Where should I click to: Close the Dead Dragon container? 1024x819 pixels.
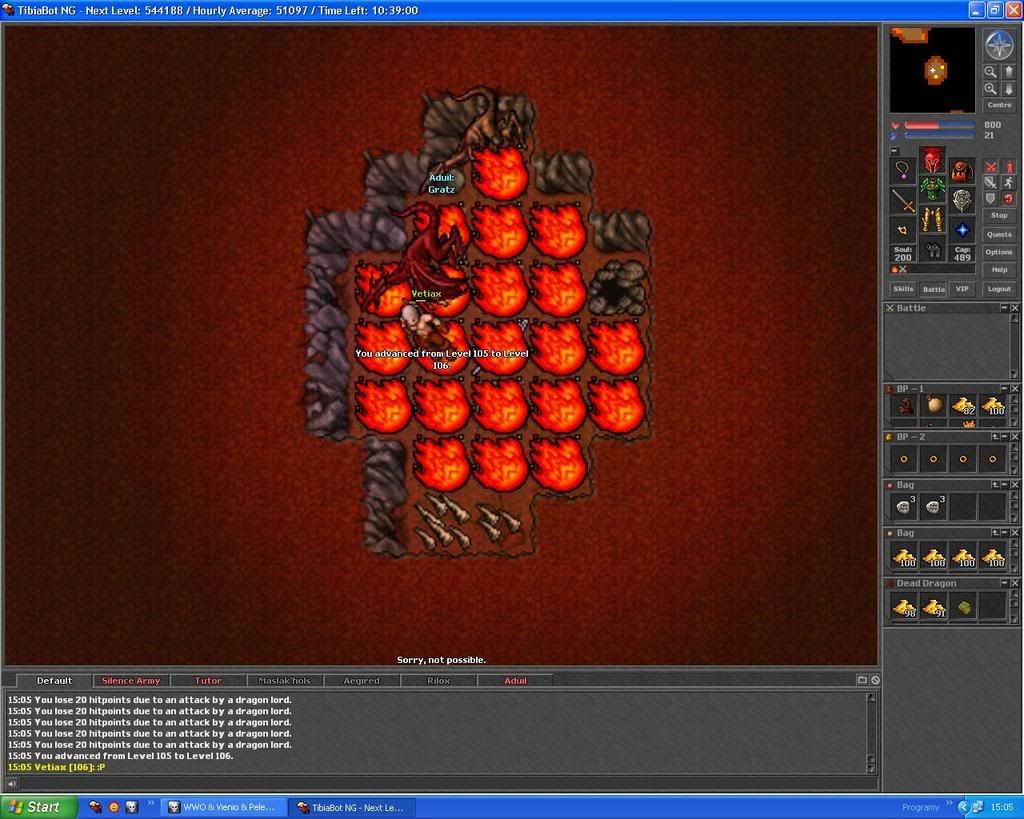1015,583
